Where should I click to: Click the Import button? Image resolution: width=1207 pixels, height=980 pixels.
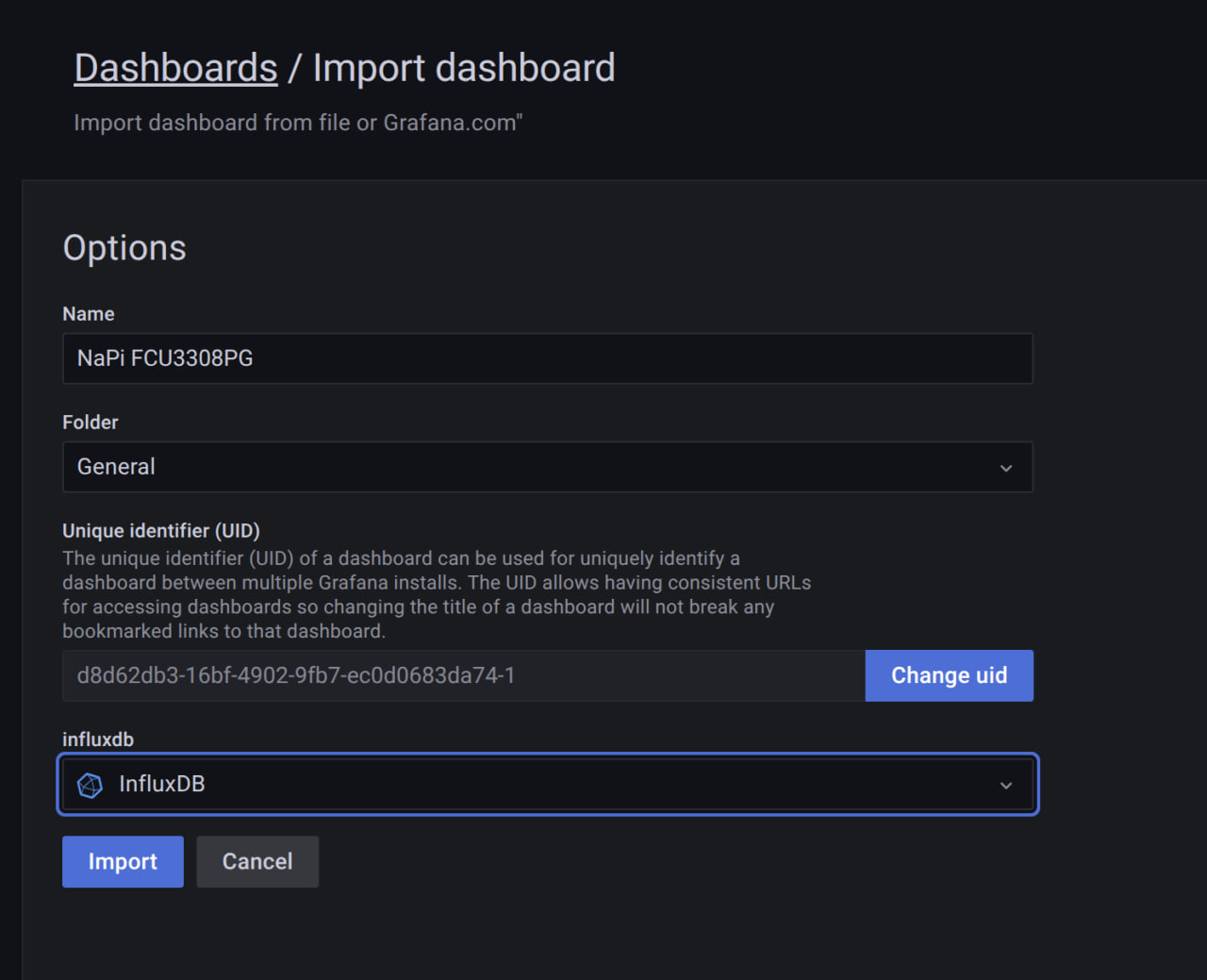click(x=123, y=862)
